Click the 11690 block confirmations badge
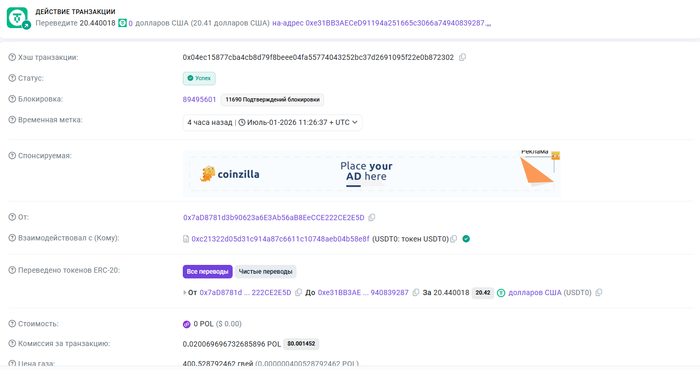The image size is (700, 370). pos(272,100)
